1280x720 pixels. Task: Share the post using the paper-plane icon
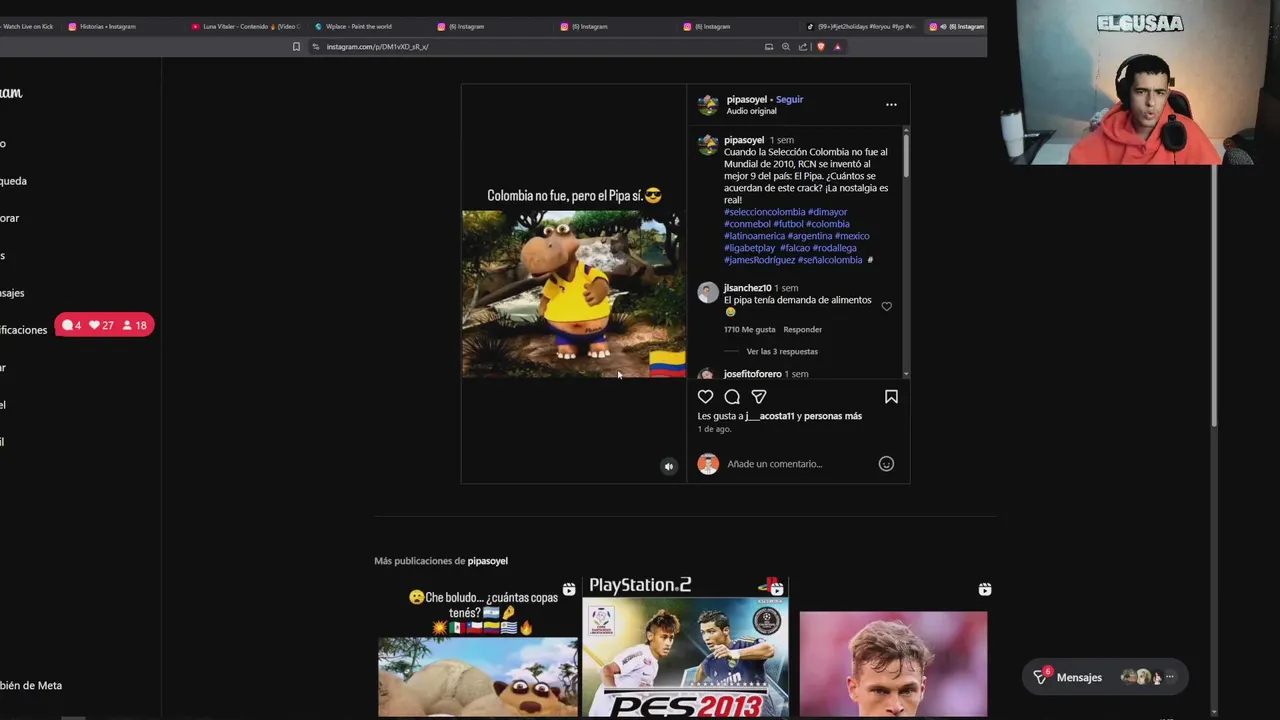coord(759,397)
